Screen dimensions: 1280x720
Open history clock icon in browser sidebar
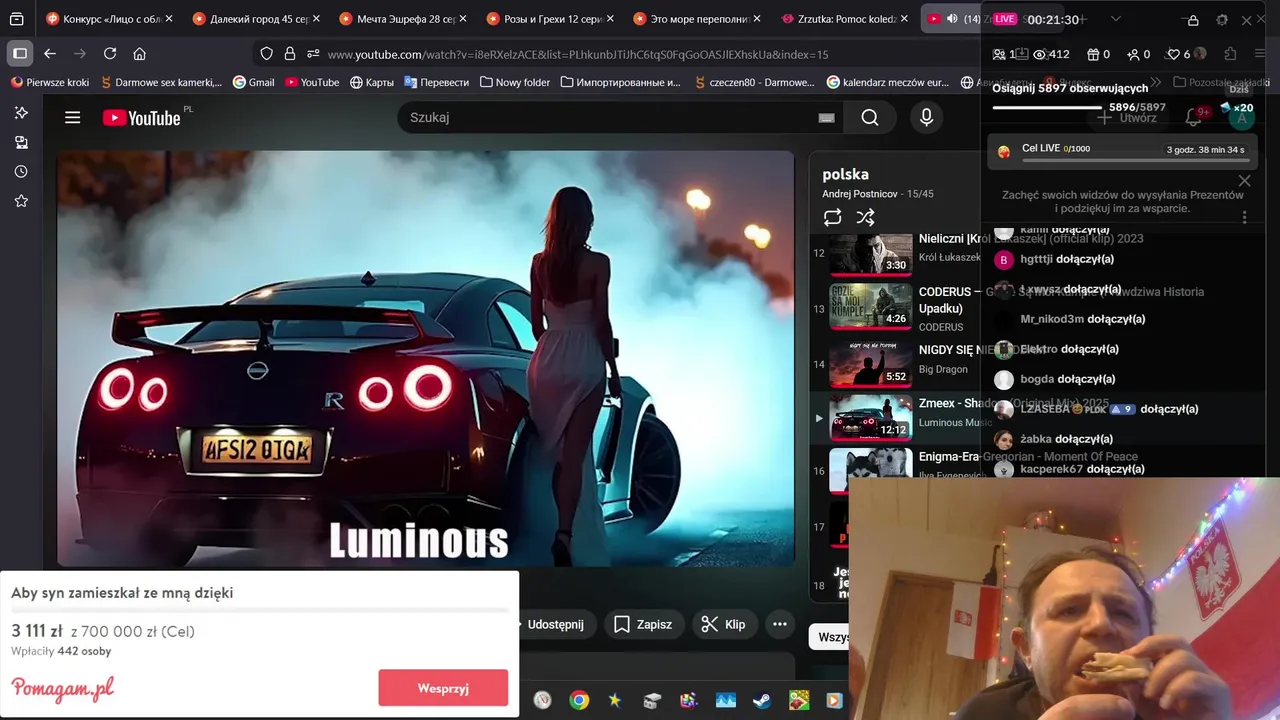click(x=21, y=172)
